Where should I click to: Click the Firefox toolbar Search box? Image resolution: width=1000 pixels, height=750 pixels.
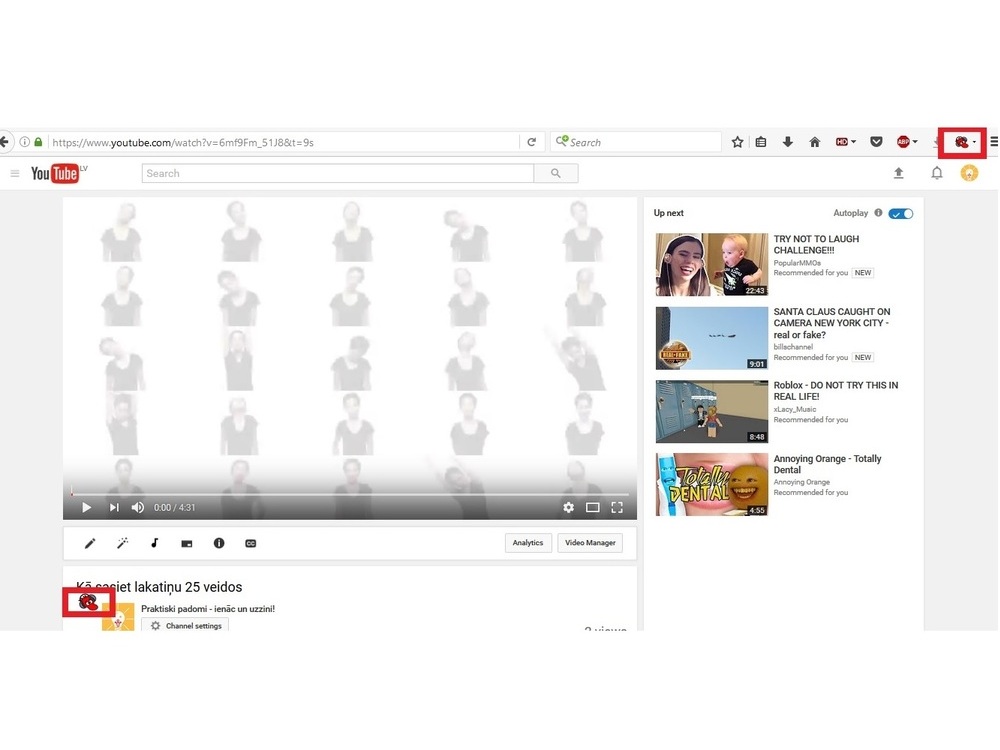pyautogui.click(x=636, y=142)
